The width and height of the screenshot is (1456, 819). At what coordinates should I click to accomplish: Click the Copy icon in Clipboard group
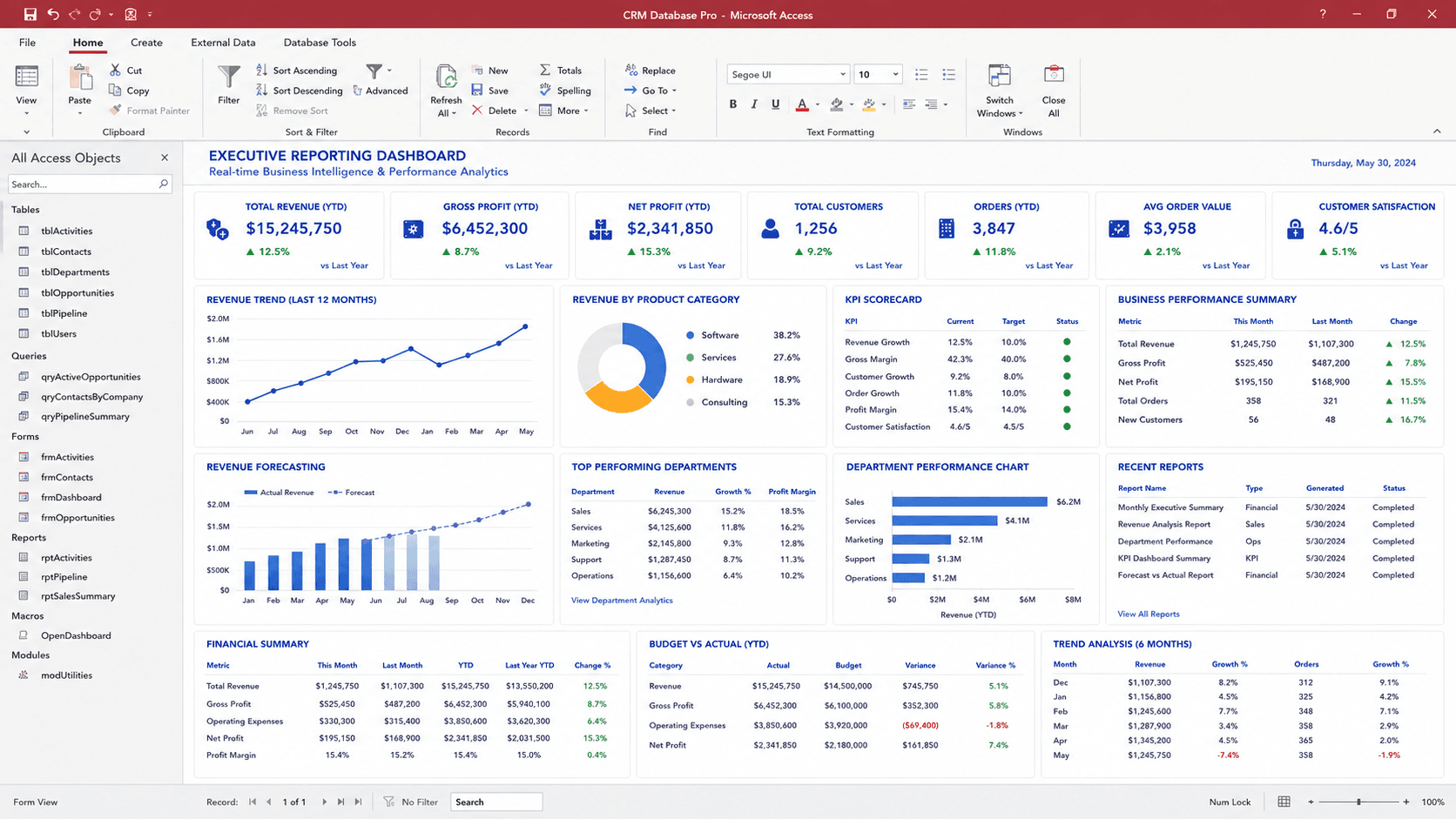115,91
